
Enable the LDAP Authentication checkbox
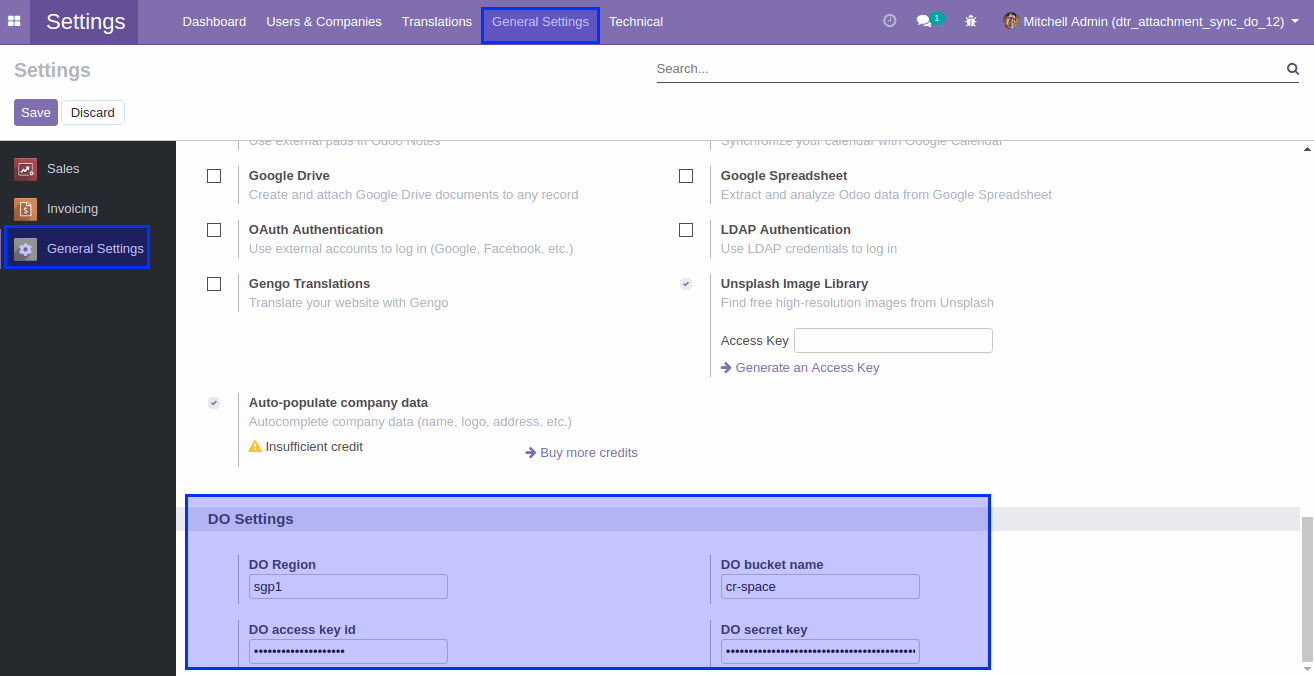pos(686,230)
